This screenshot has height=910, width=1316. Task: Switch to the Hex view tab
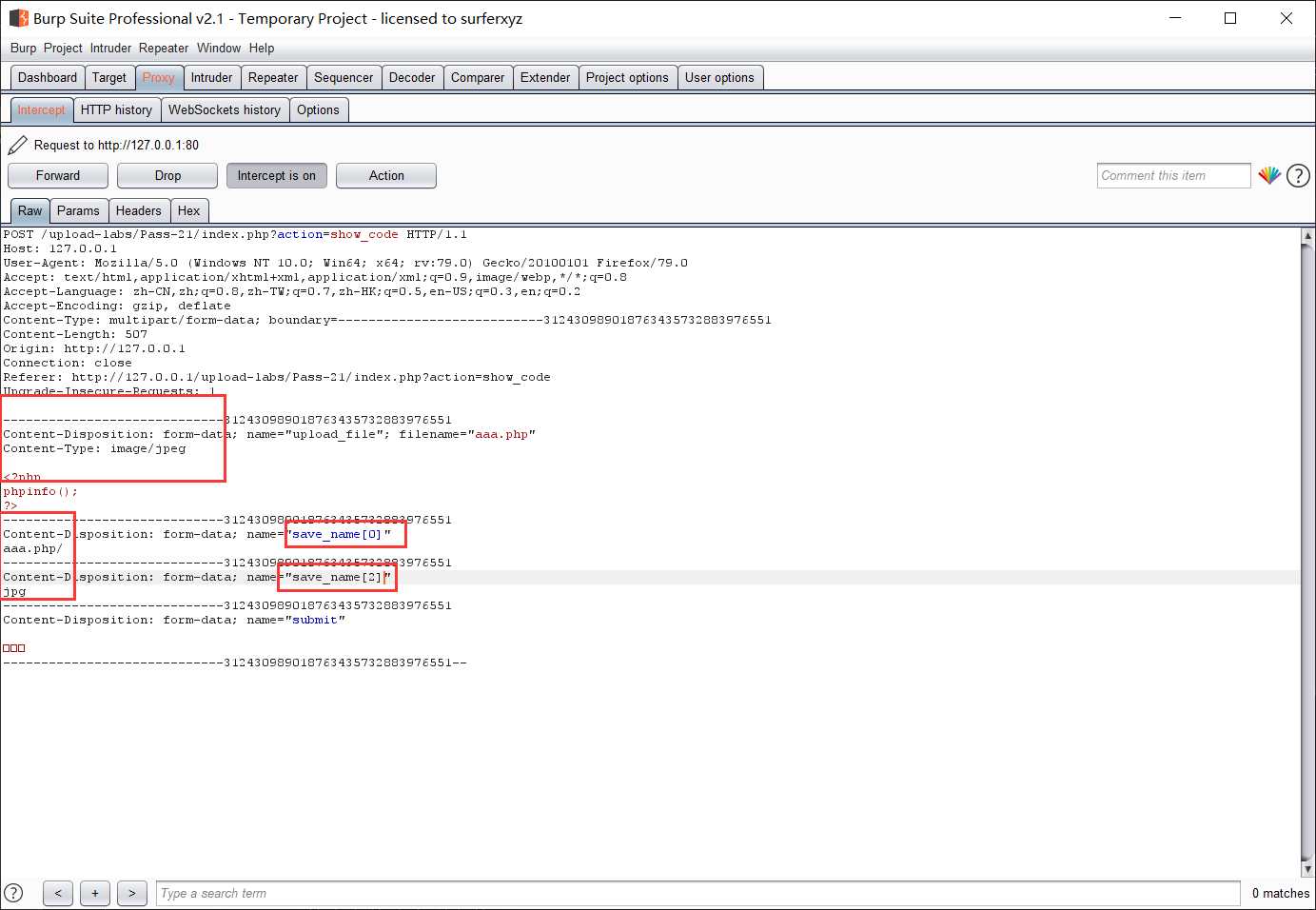(189, 211)
